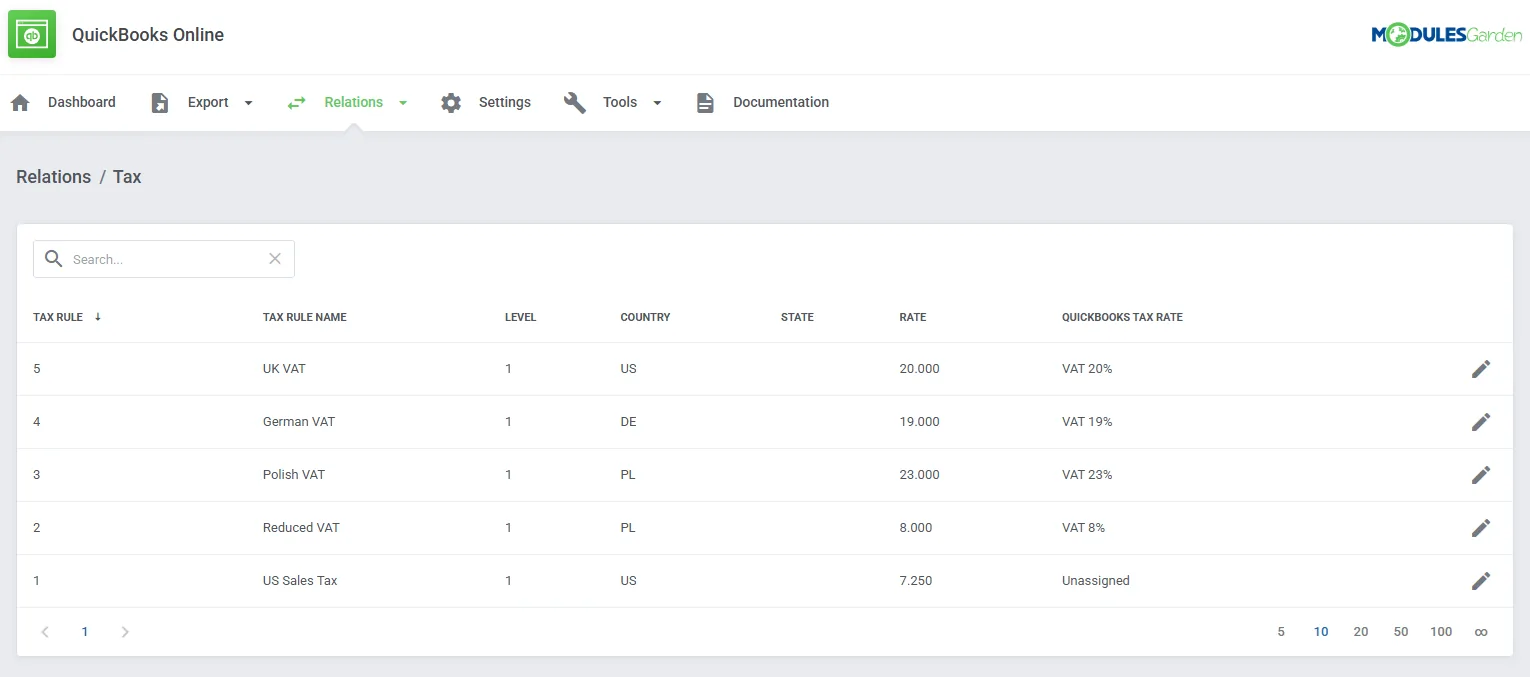Edit the Polish VAT tax rule
Image resolution: width=1530 pixels, height=677 pixels.
1481,475
